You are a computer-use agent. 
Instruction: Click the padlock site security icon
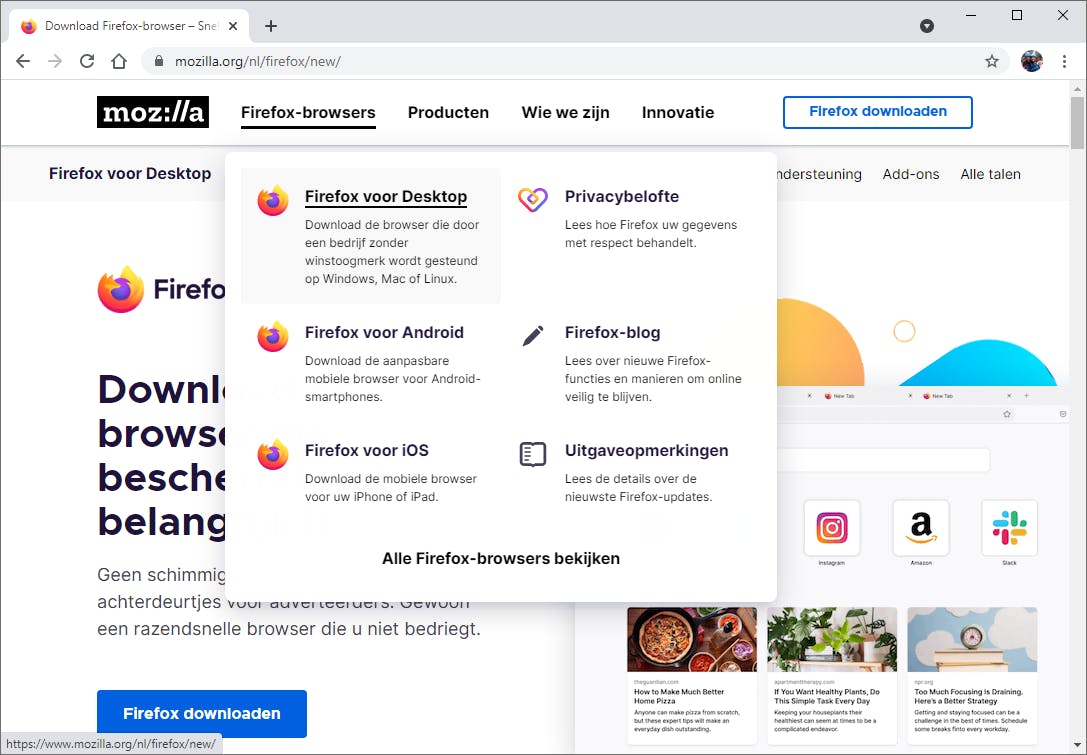click(x=159, y=61)
